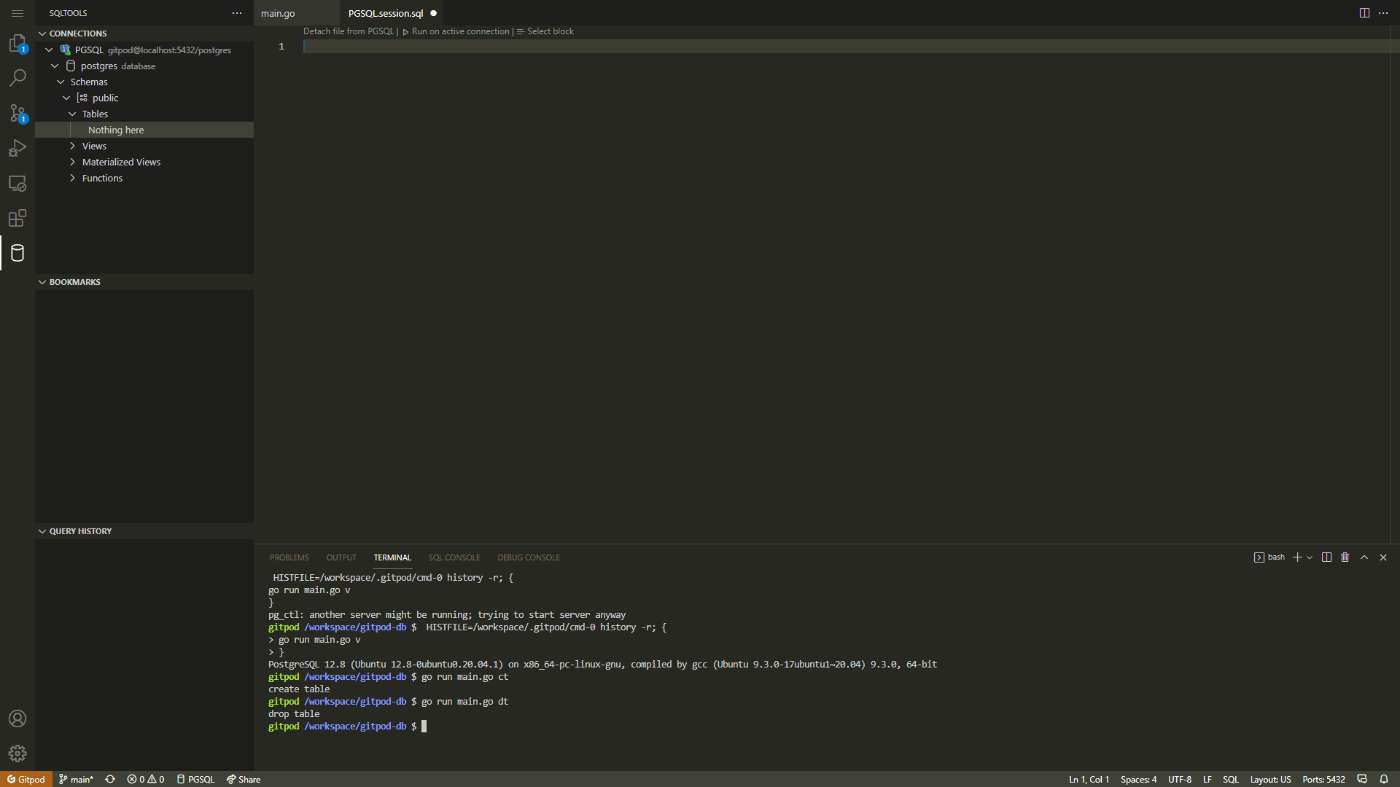This screenshot has width=1400, height=787.
Task: Click Share in the status bar
Action: (x=243, y=779)
